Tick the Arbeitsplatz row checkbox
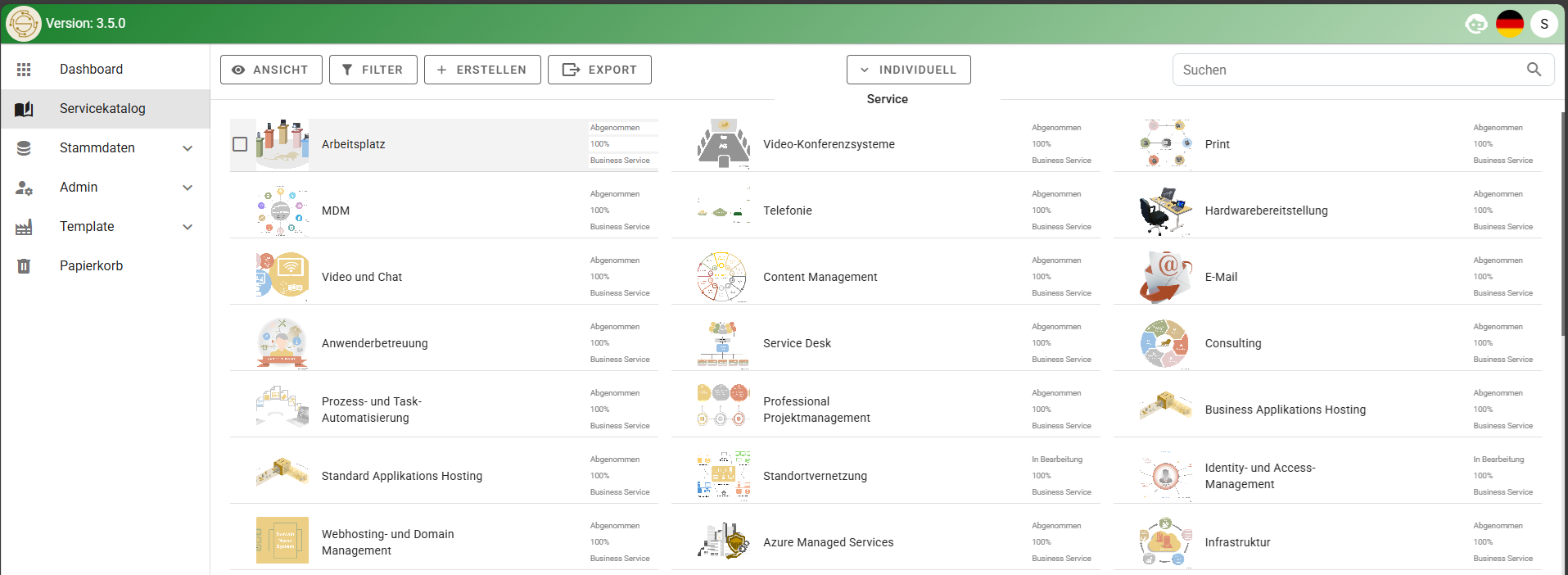This screenshot has width=1568, height=575. click(x=240, y=144)
